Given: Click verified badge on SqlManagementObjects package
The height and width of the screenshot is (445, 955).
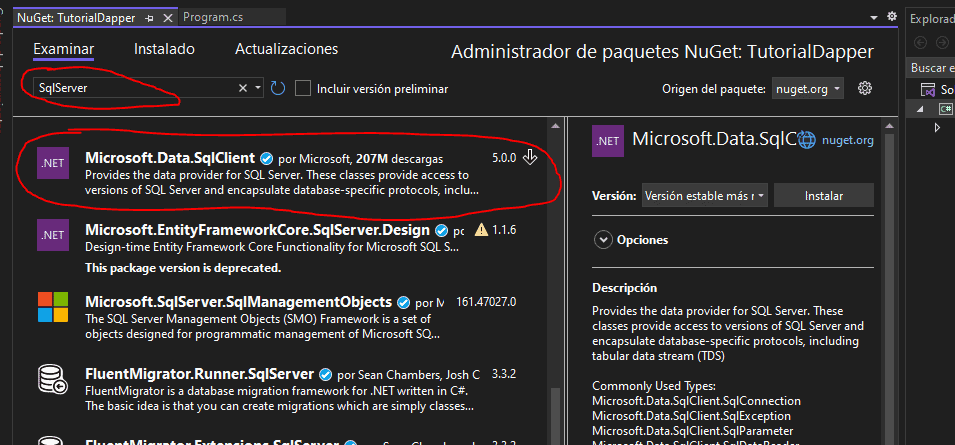Looking at the screenshot, I should point(403,302).
